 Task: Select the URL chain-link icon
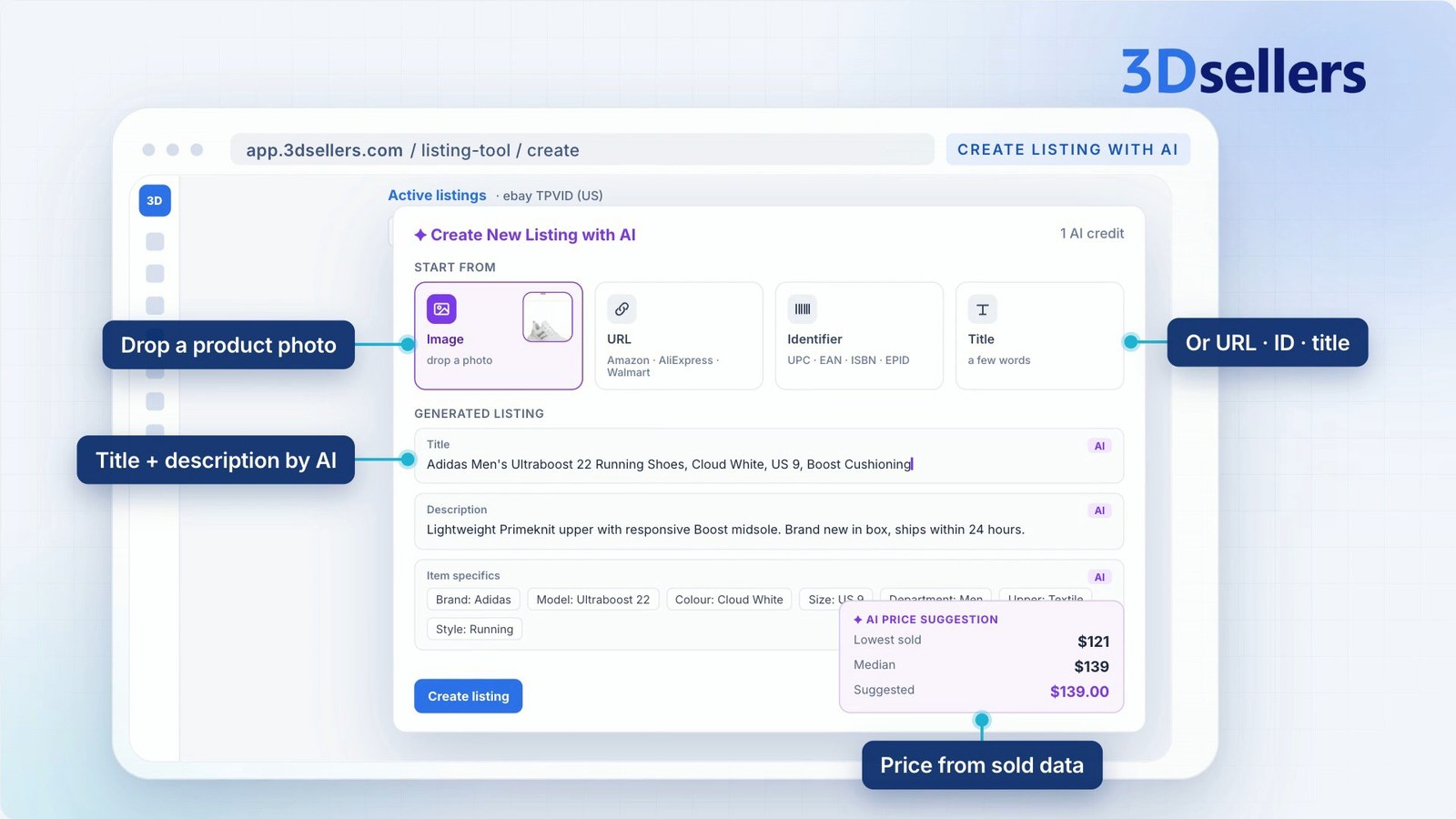pos(622,309)
